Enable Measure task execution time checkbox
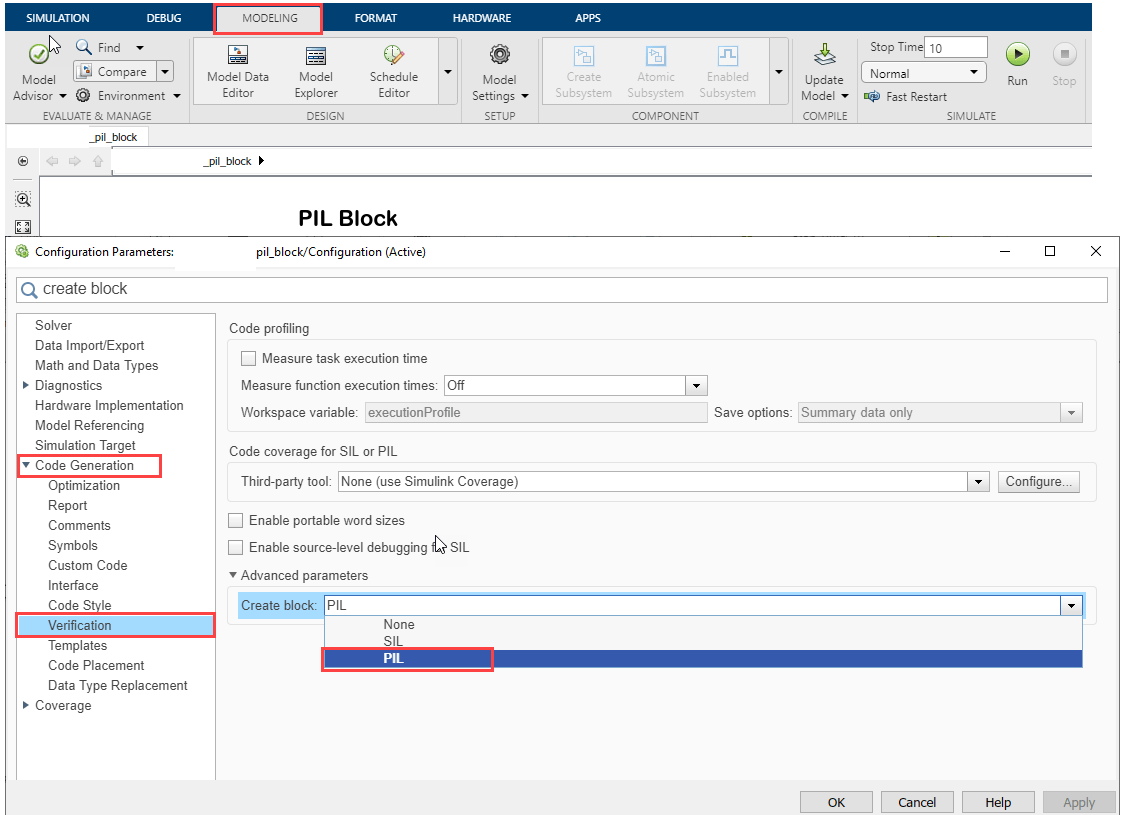The image size is (1127, 815). coord(249,359)
